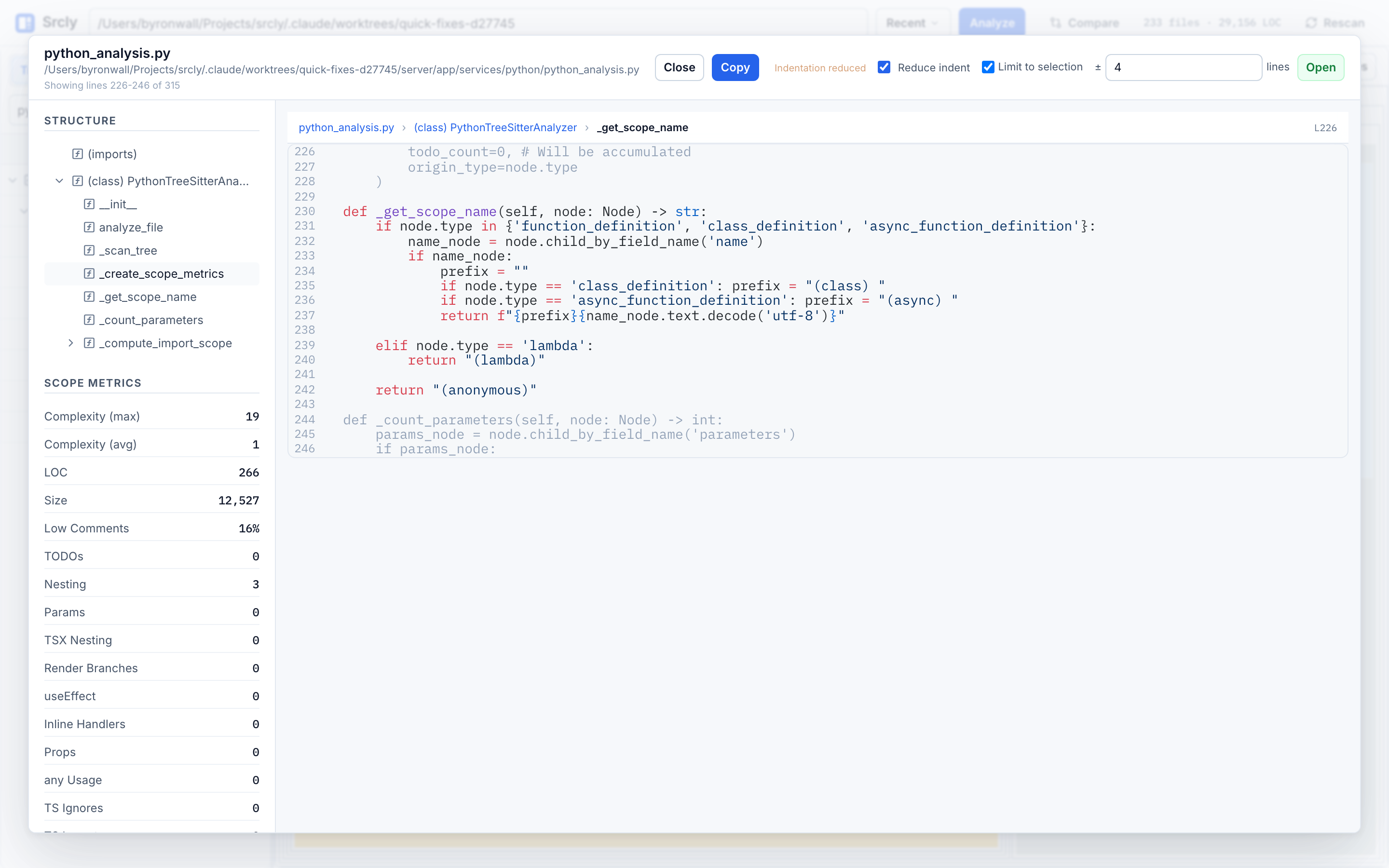The width and height of the screenshot is (1389, 868).
Task: Click the _get_scope_name breadcrumb
Action: click(x=642, y=127)
